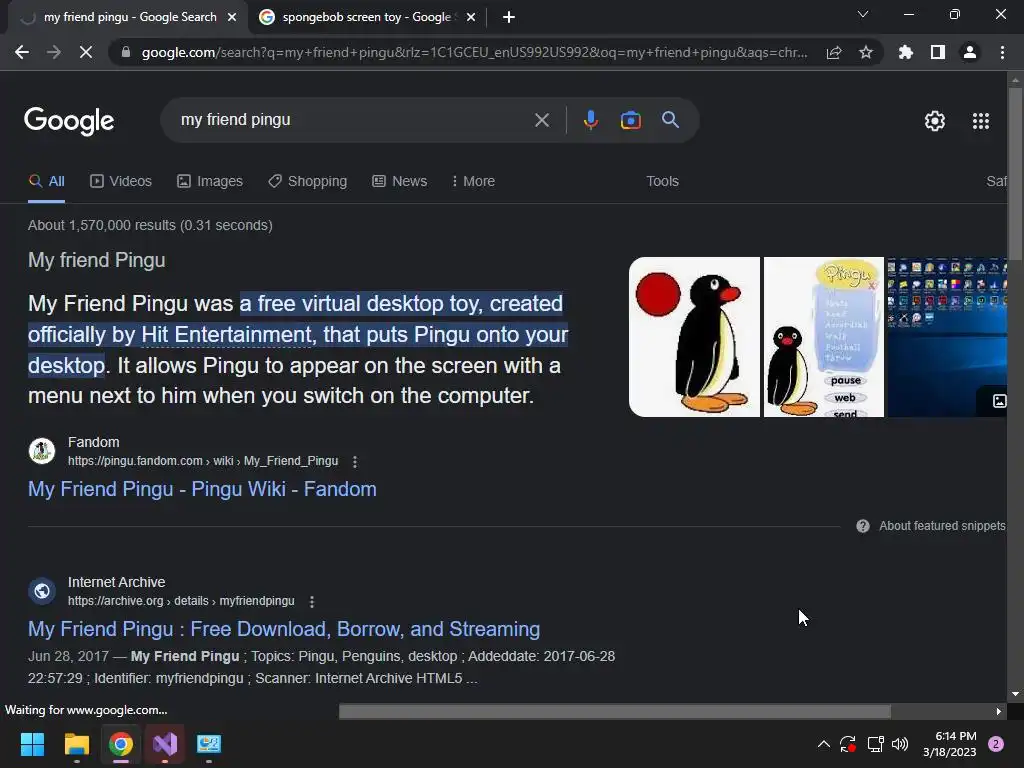The height and width of the screenshot is (768, 1024).
Task: Switch to Videos results
Action: point(121,182)
